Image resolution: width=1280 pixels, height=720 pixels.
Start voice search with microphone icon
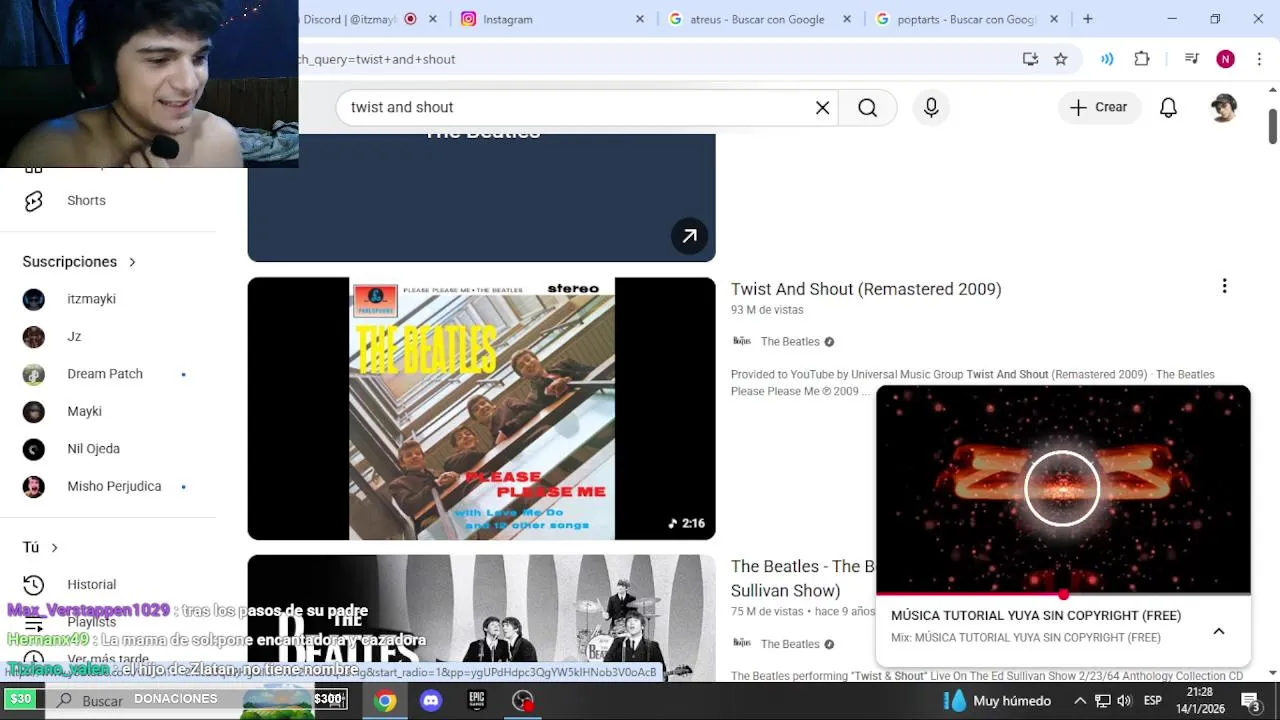(931, 107)
